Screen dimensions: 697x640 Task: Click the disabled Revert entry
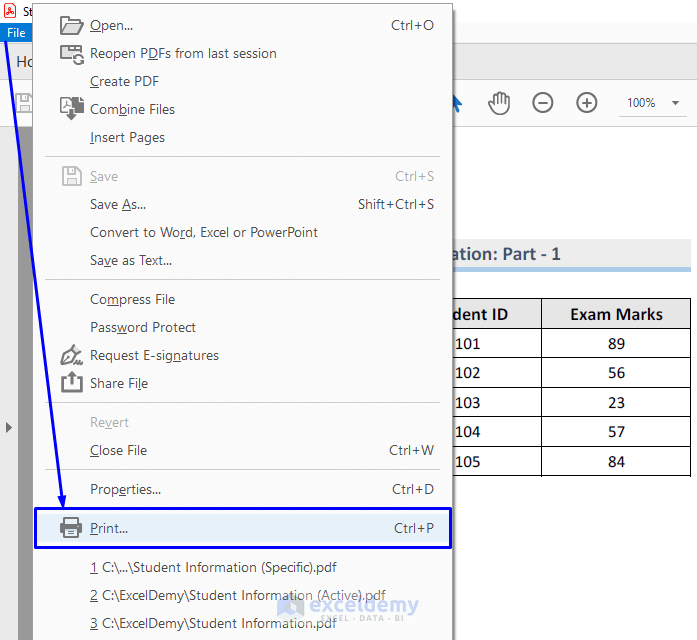click(x=243, y=422)
